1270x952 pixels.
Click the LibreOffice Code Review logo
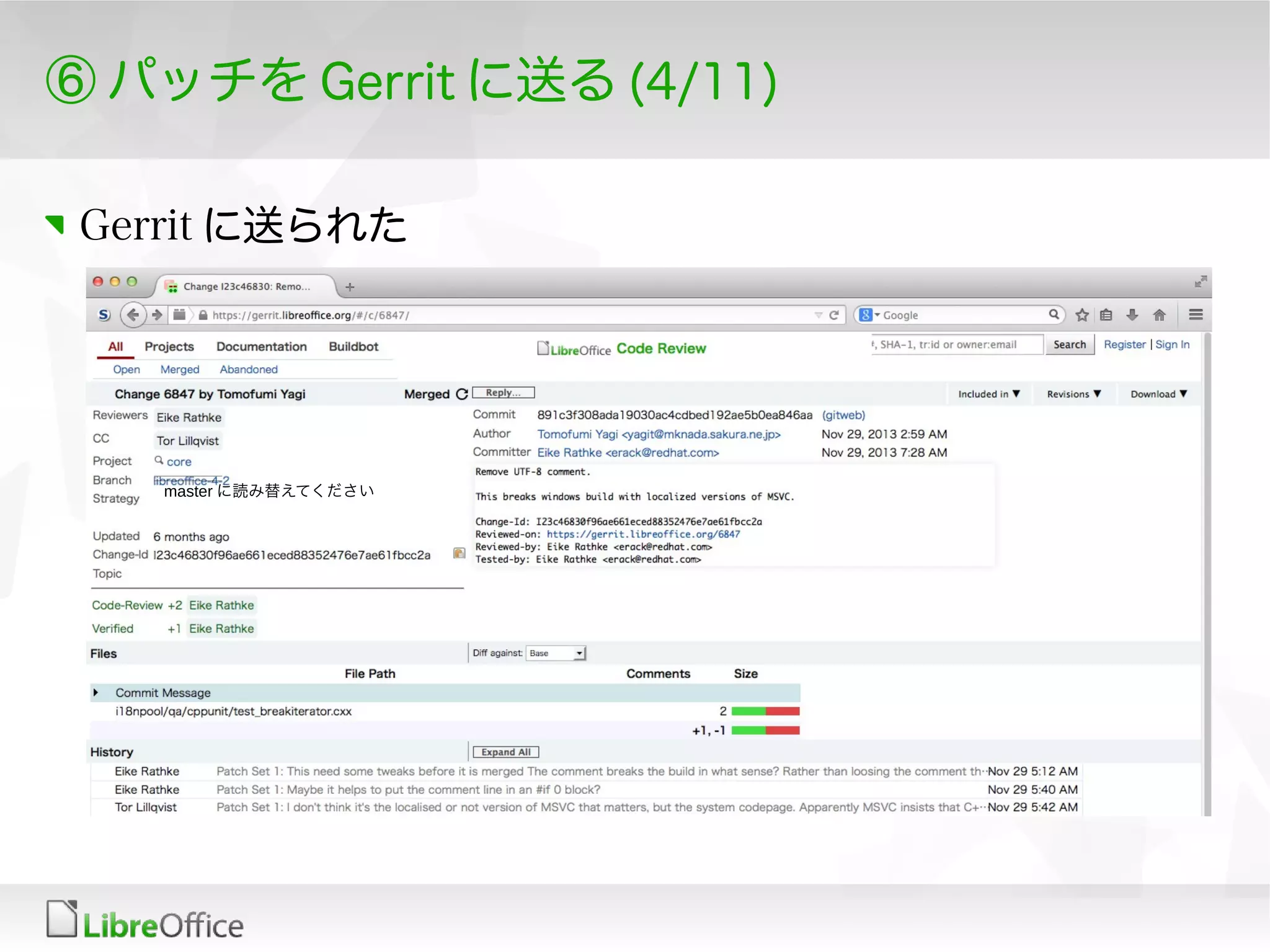click(621, 349)
